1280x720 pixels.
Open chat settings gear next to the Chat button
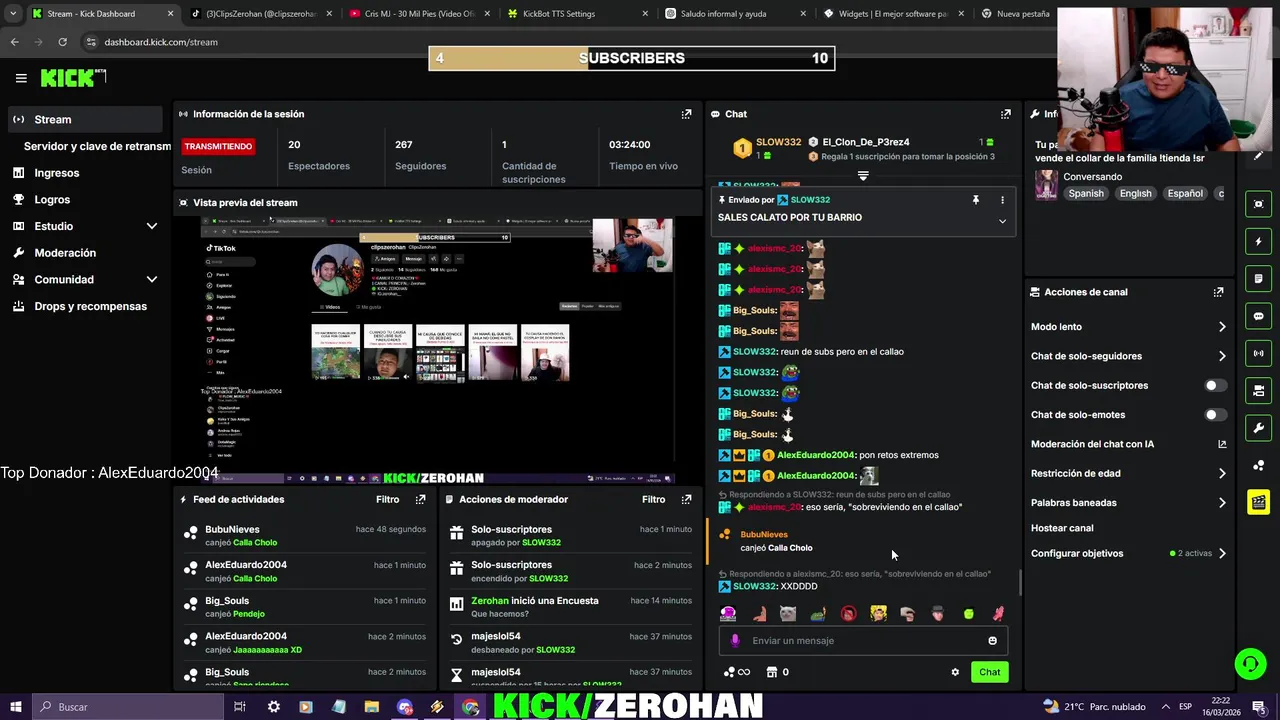955,672
